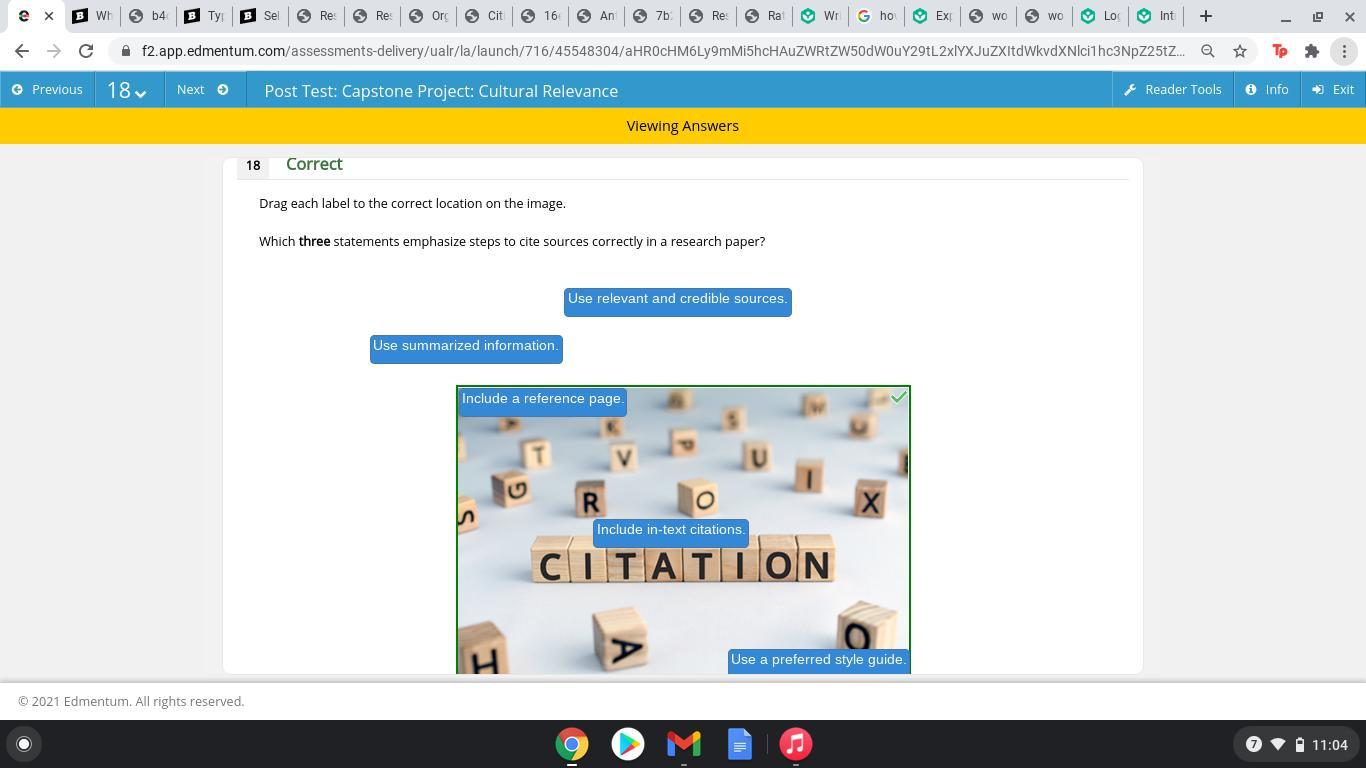Click the address bar URL field

click(x=660, y=51)
